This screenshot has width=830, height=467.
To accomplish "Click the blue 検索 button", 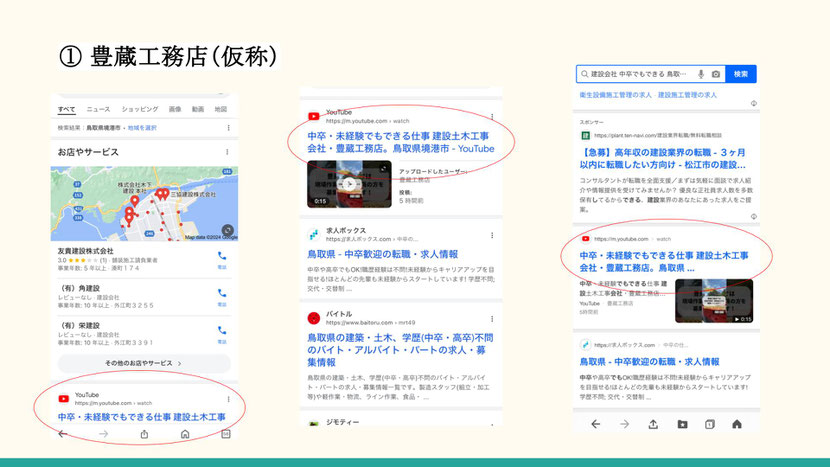I will click(741, 74).
